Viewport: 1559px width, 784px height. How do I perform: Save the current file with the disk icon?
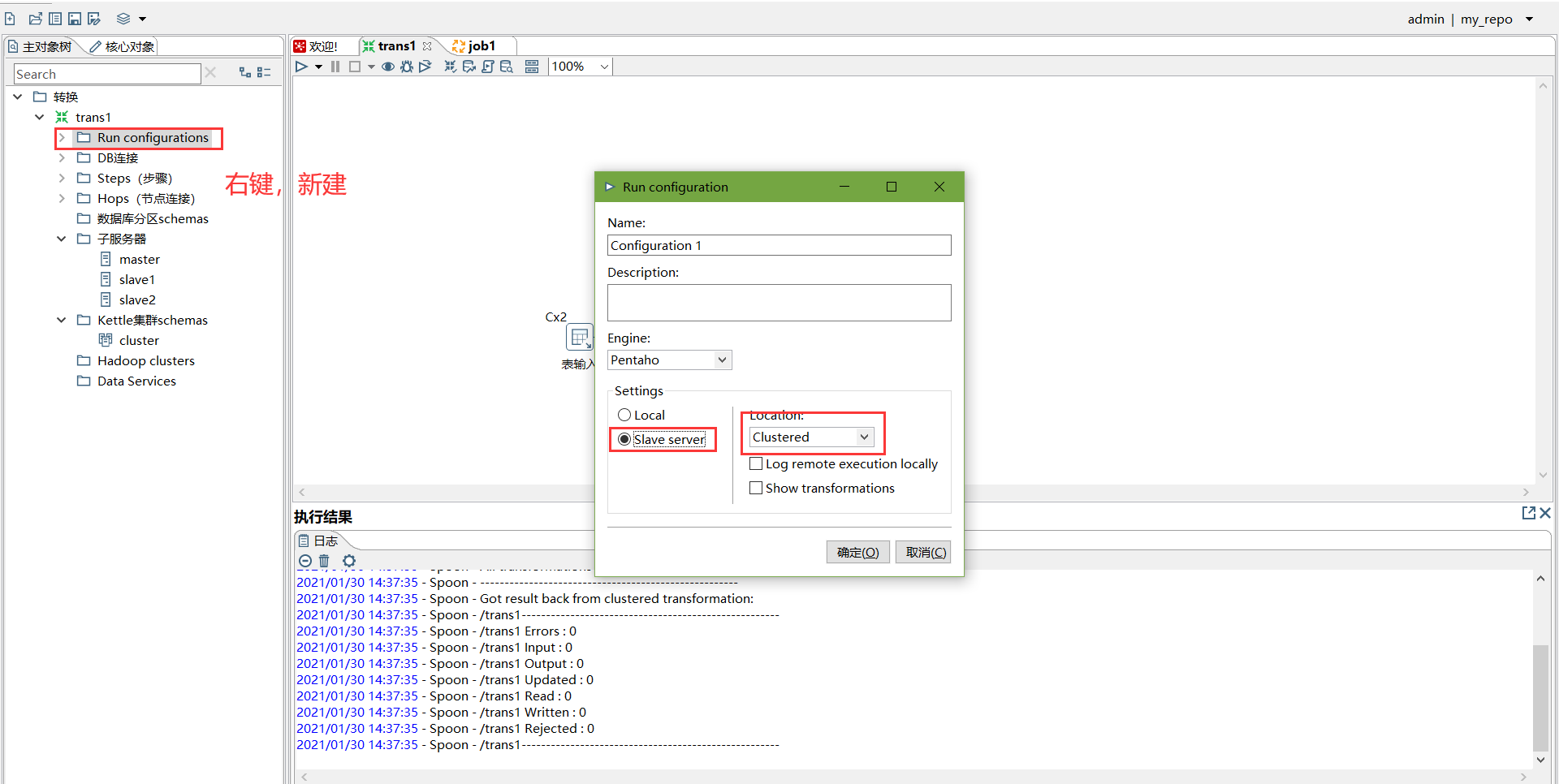[75, 19]
